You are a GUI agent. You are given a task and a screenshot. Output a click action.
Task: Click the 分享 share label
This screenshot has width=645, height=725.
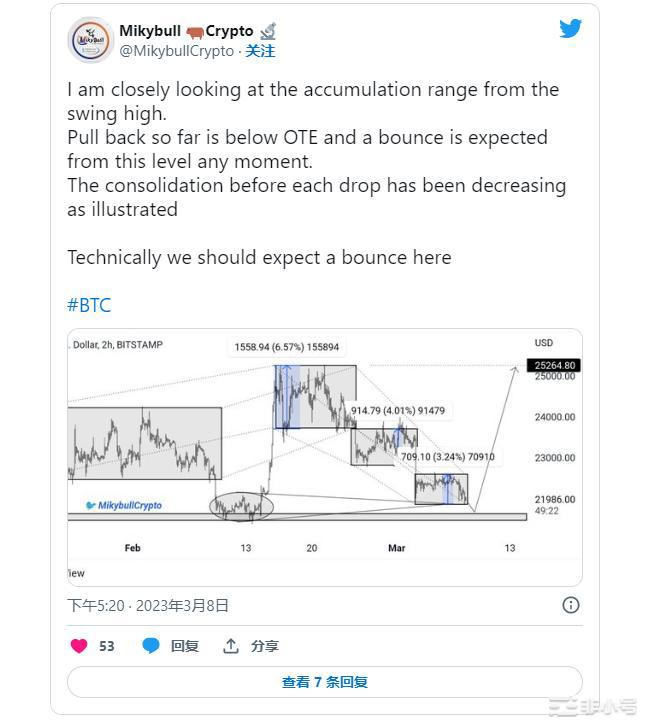coord(265,646)
